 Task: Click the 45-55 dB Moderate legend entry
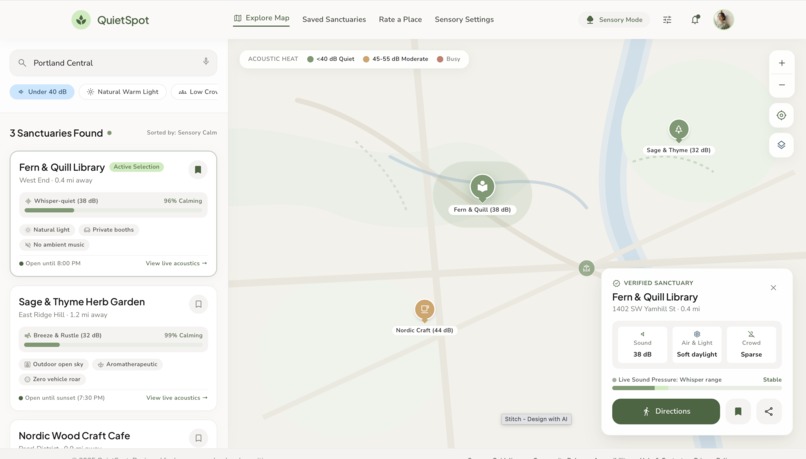[x=395, y=59]
